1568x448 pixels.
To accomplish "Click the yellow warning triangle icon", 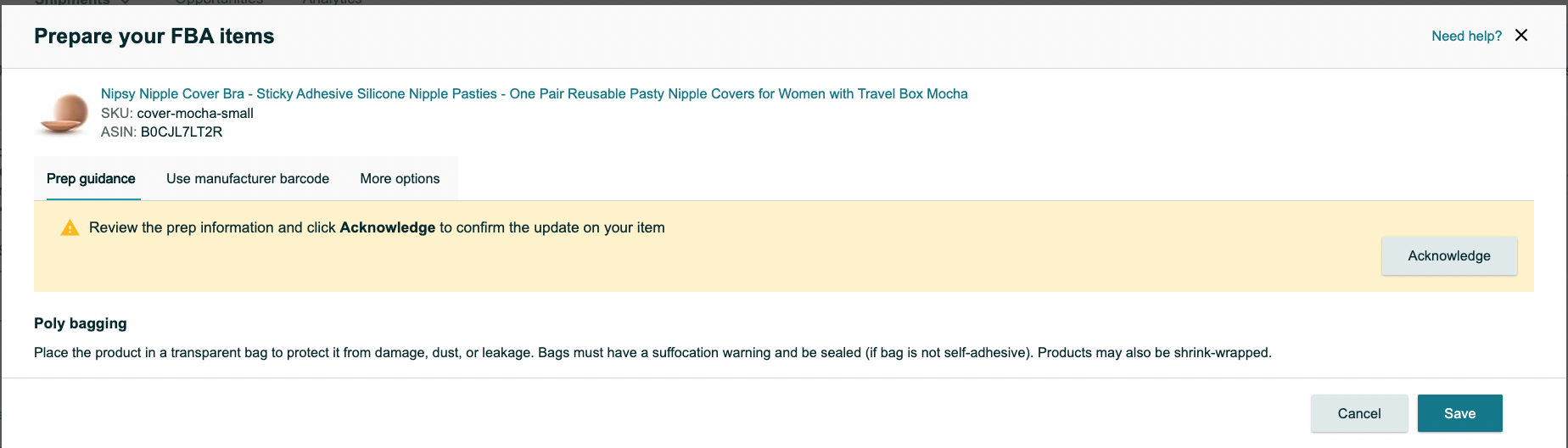I will click(70, 227).
